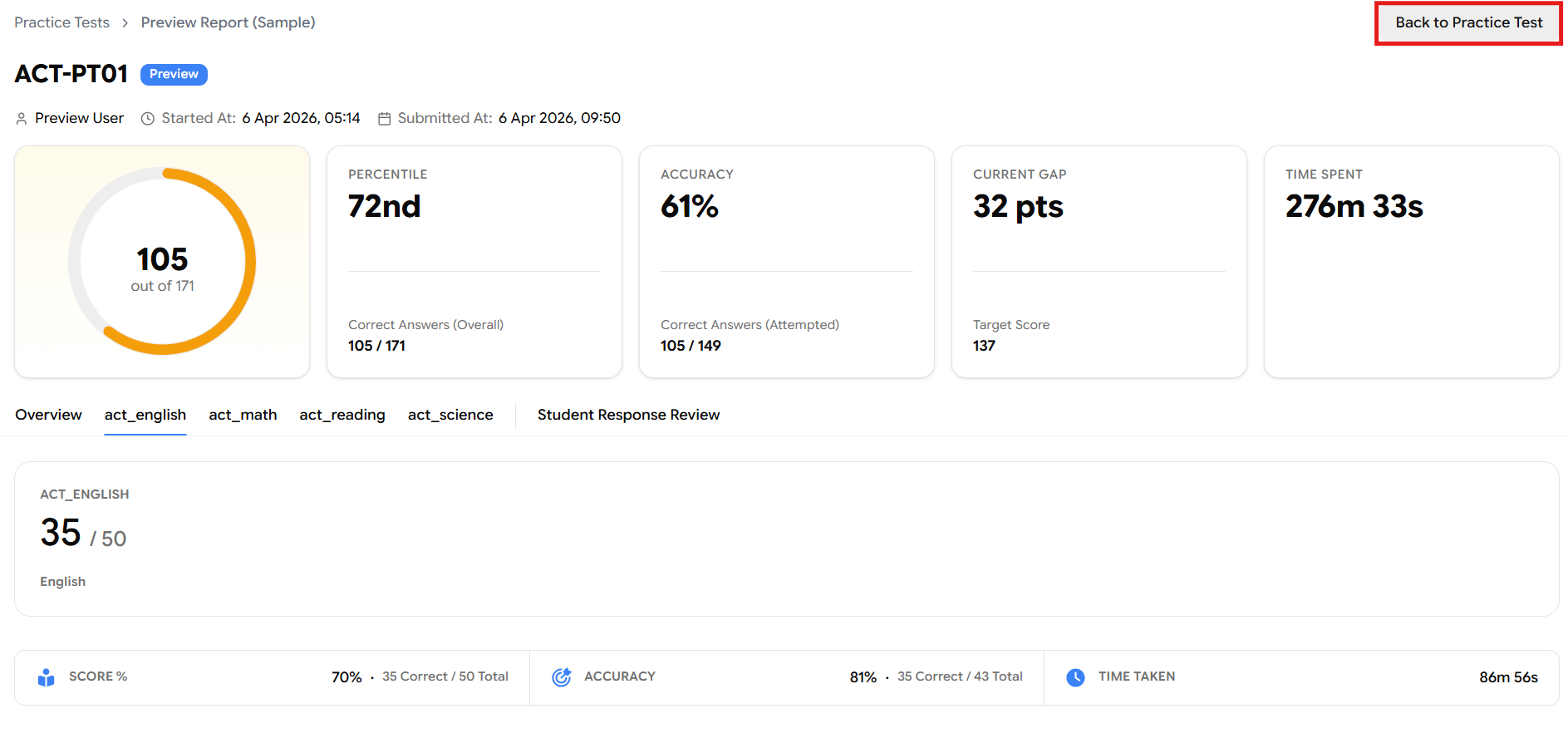Click the orange circular score progress ring
The height and width of the screenshot is (733, 1568).
pos(248,261)
